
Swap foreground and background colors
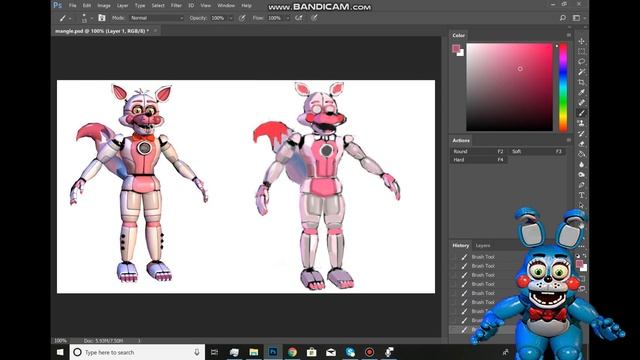[x=584, y=256]
